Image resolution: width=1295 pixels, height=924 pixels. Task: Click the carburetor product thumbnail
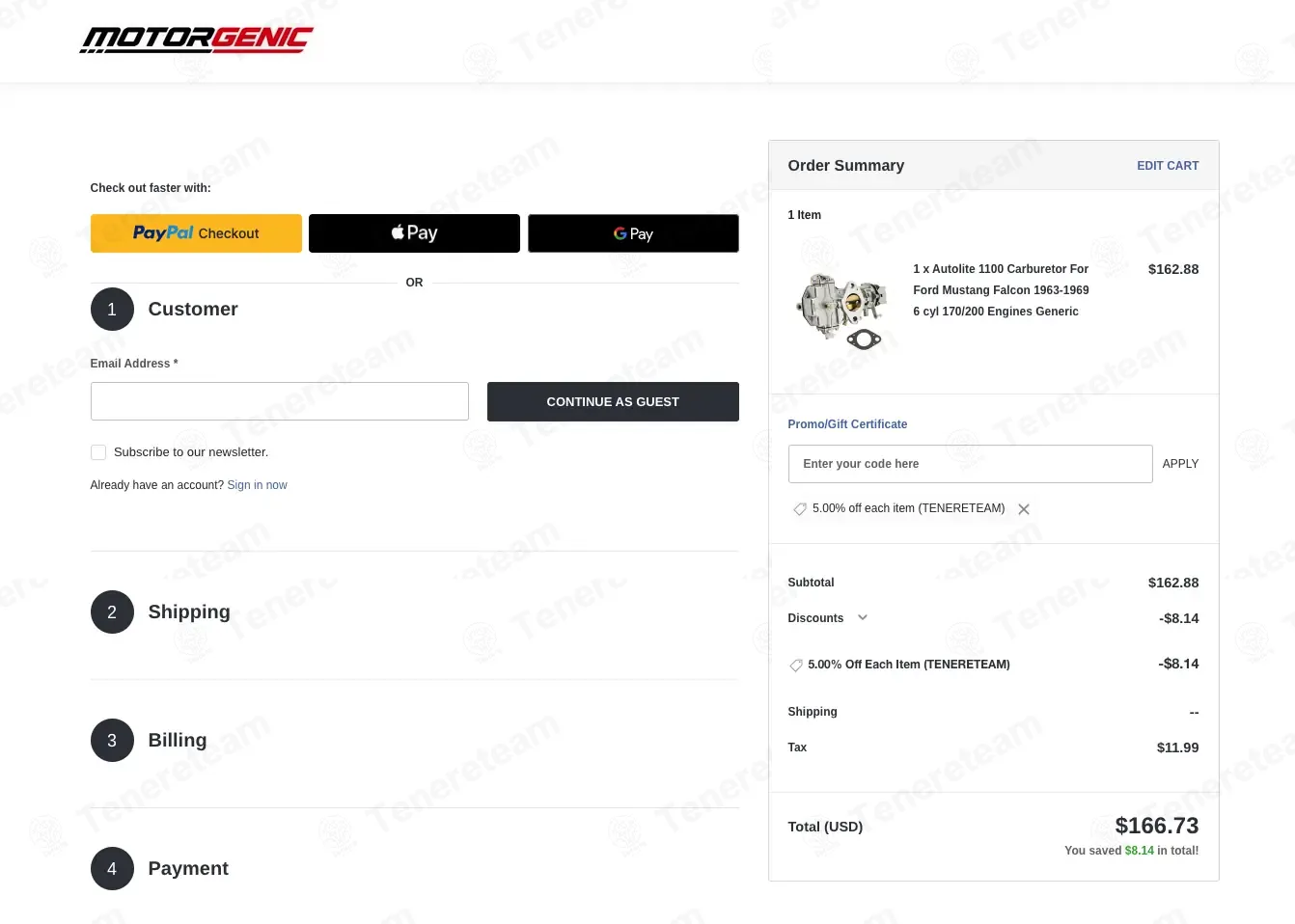click(x=840, y=311)
